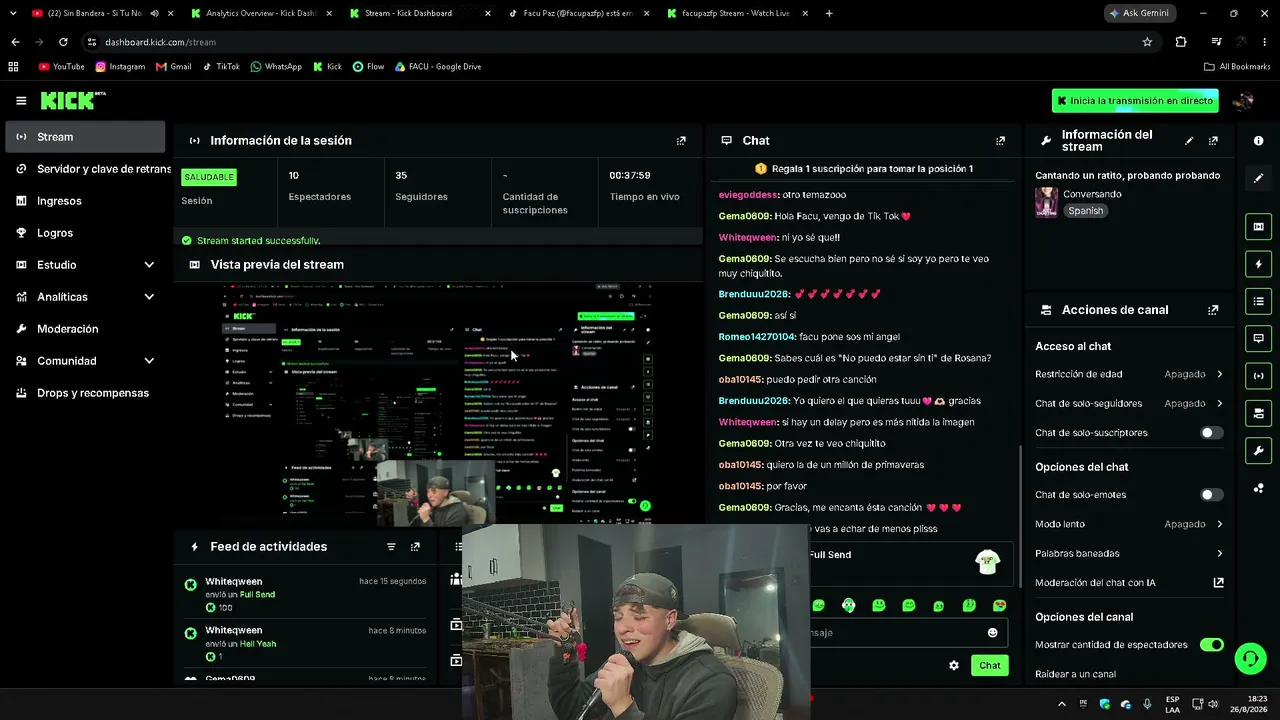Open the taskbar clock and date
Screen dimensions: 1280x720
click(x=1249, y=704)
